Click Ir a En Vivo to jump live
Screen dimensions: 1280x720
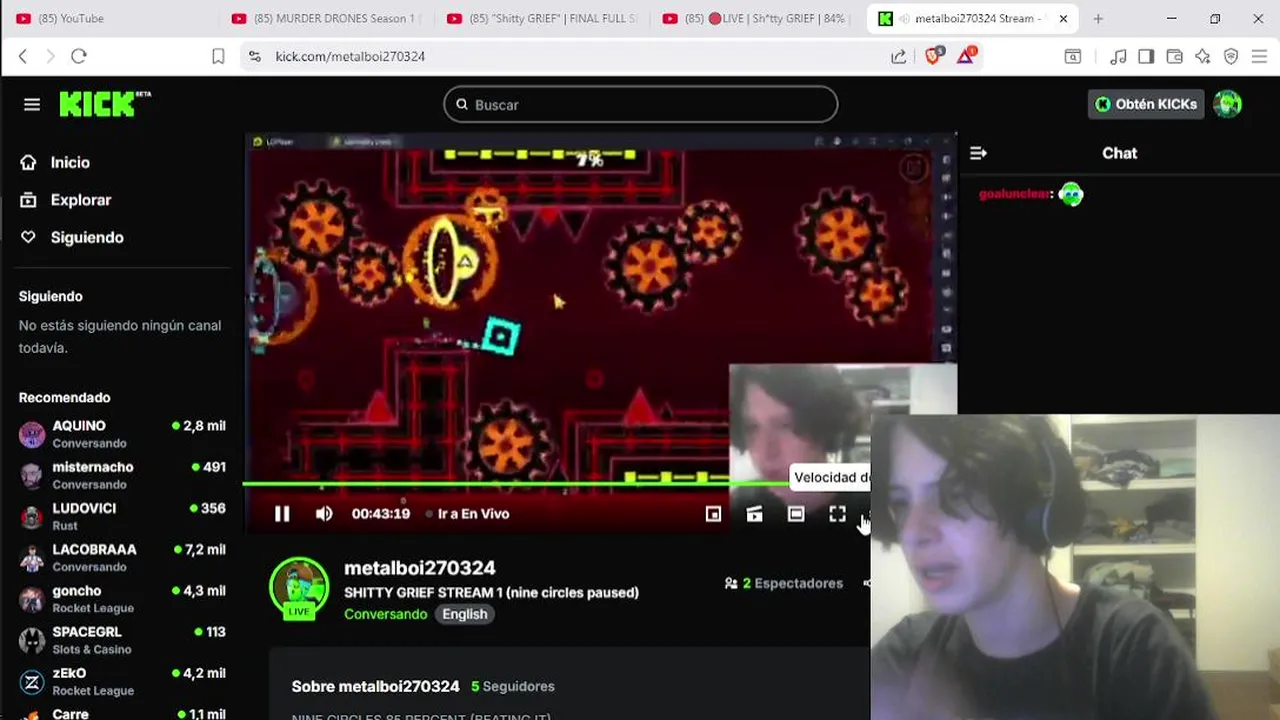coord(468,514)
